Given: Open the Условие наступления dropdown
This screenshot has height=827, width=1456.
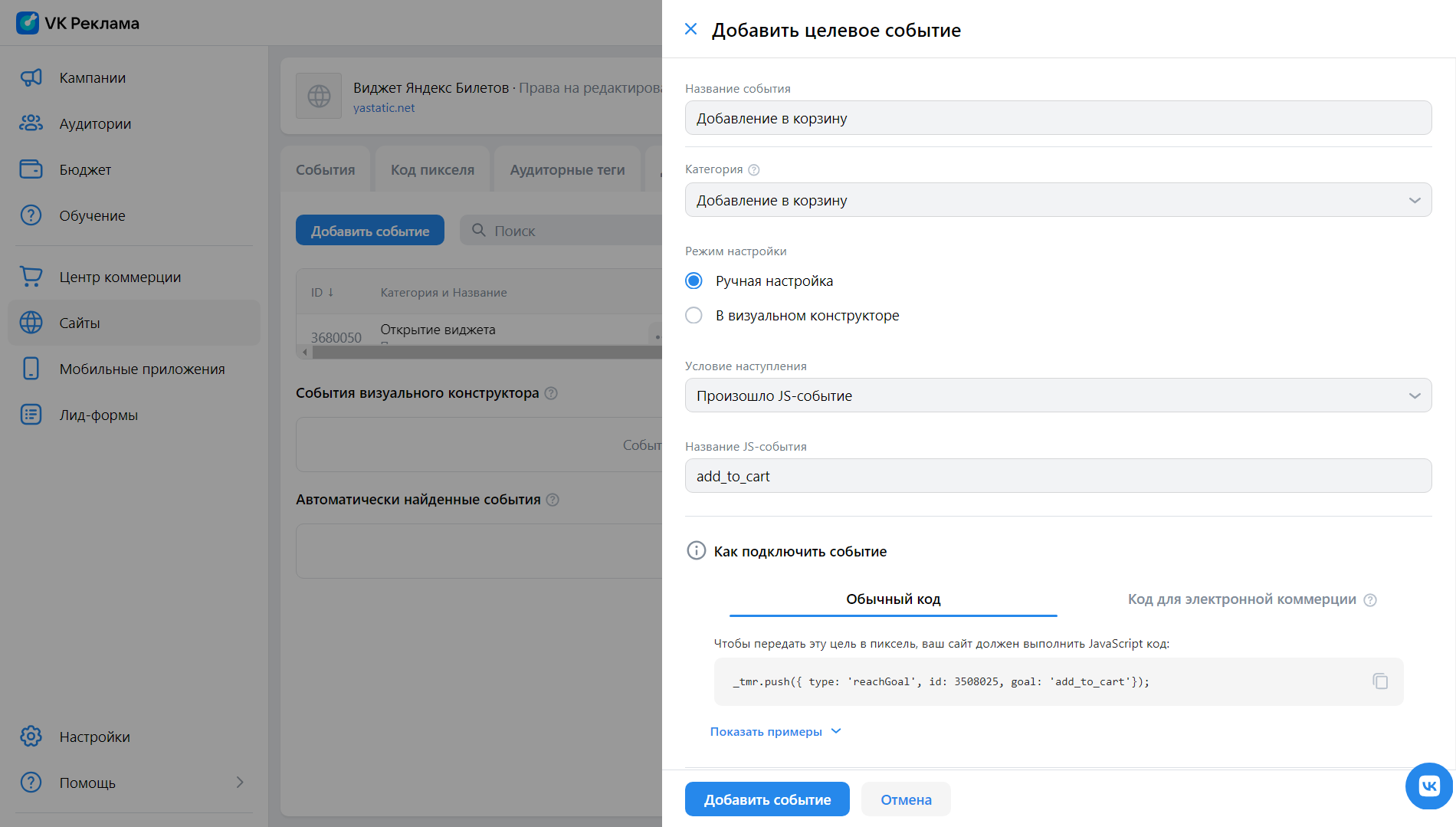Looking at the screenshot, I should click(x=1058, y=395).
